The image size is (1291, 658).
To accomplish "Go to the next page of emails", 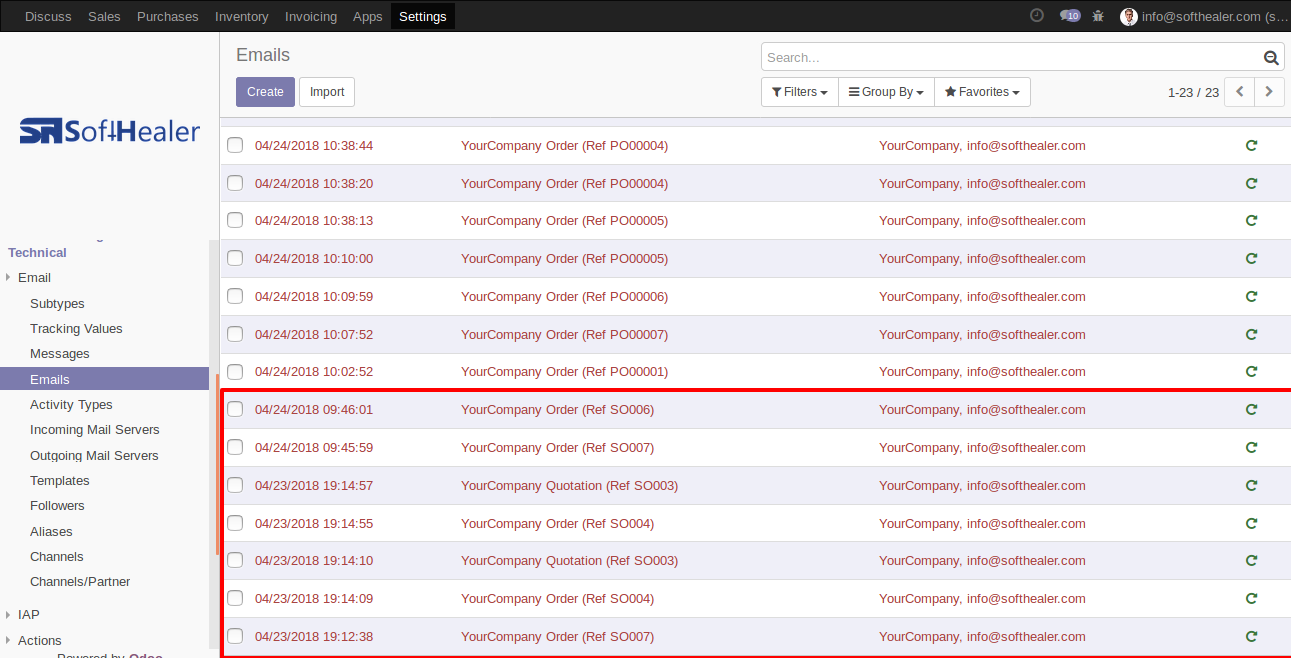I will tap(1270, 92).
